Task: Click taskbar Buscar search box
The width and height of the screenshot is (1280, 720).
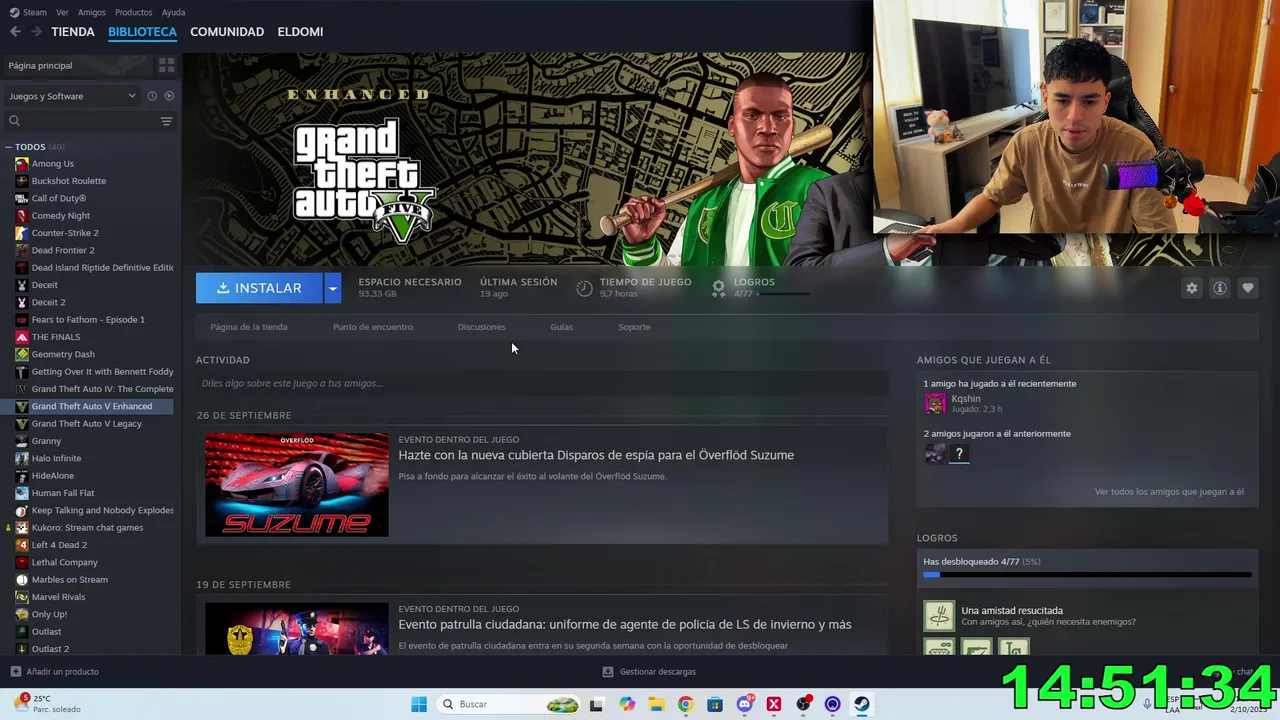Action: coord(510,704)
